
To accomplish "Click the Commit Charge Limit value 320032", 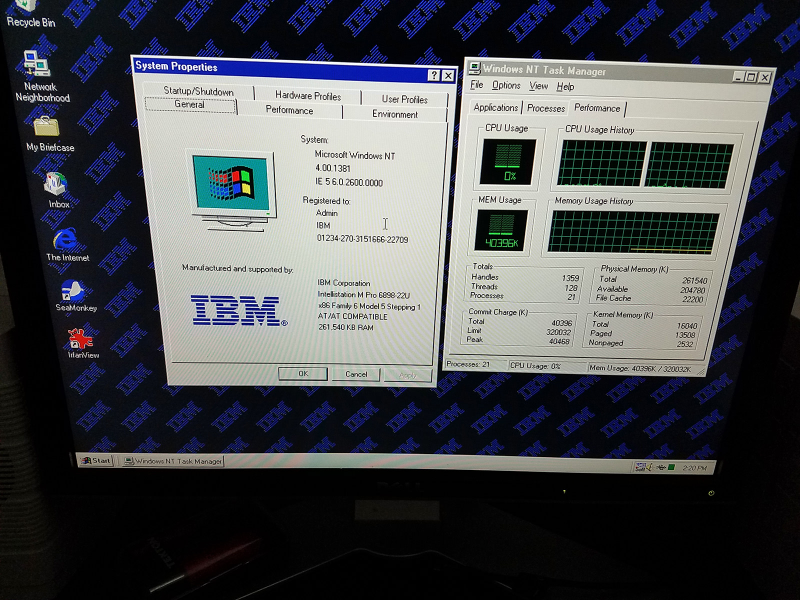I will (558, 332).
